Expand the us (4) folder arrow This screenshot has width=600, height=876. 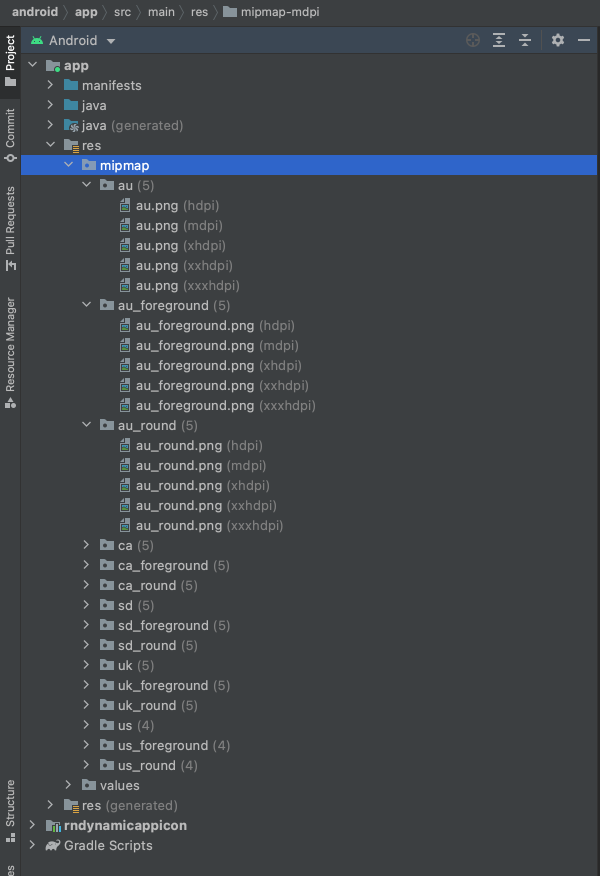point(87,725)
